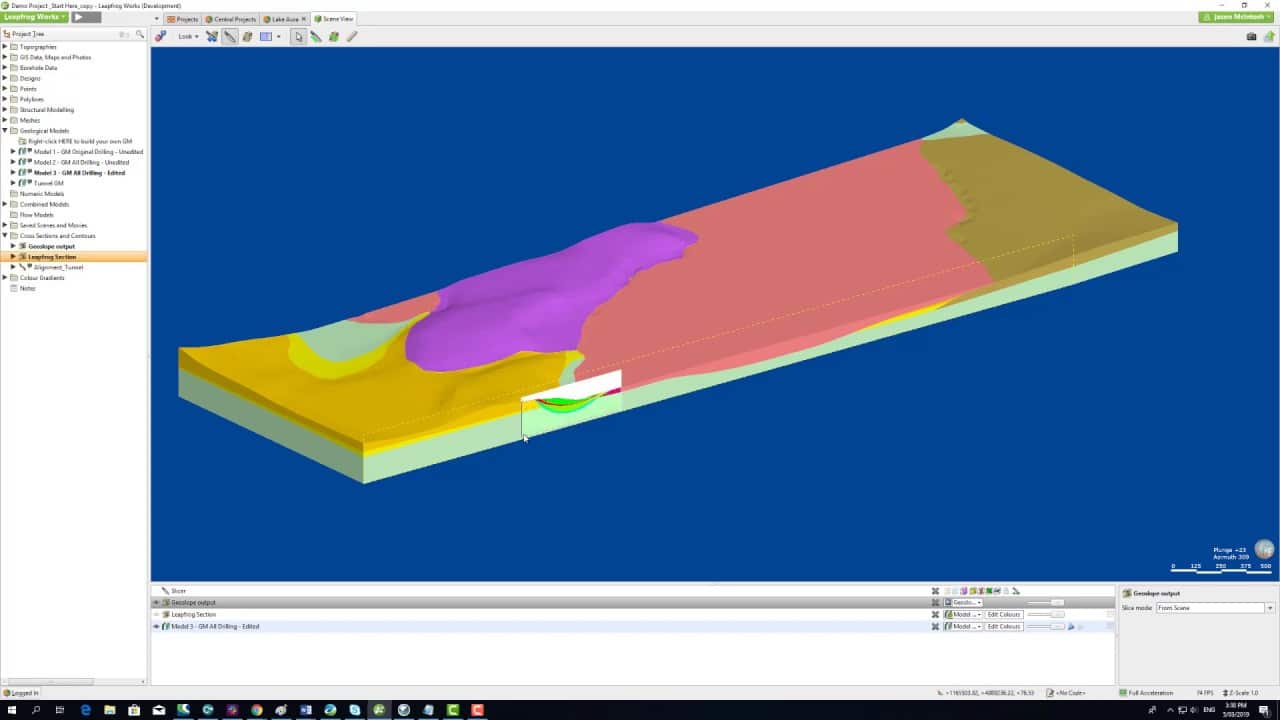Switch to the Projects tab
Screen dimensions: 1280x720
coord(184,18)
